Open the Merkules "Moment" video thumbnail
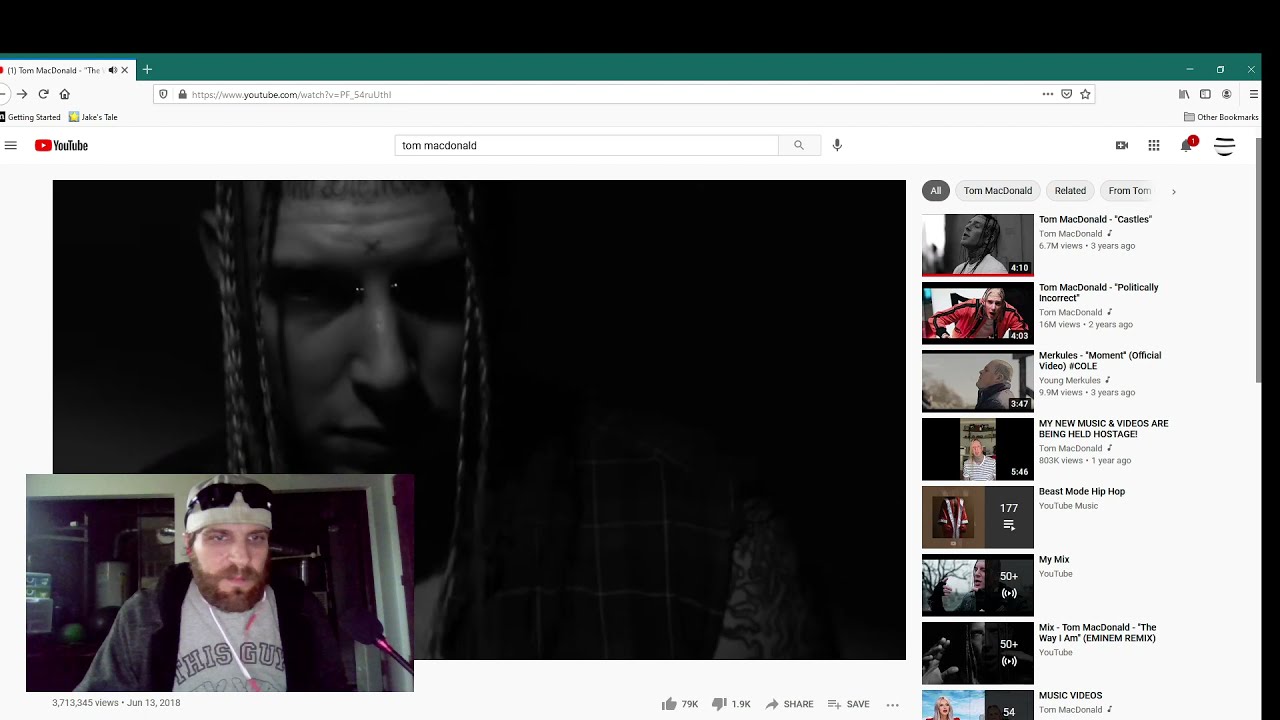The height and width of the screenshot is (720, 1280). (x=977, y=381)
